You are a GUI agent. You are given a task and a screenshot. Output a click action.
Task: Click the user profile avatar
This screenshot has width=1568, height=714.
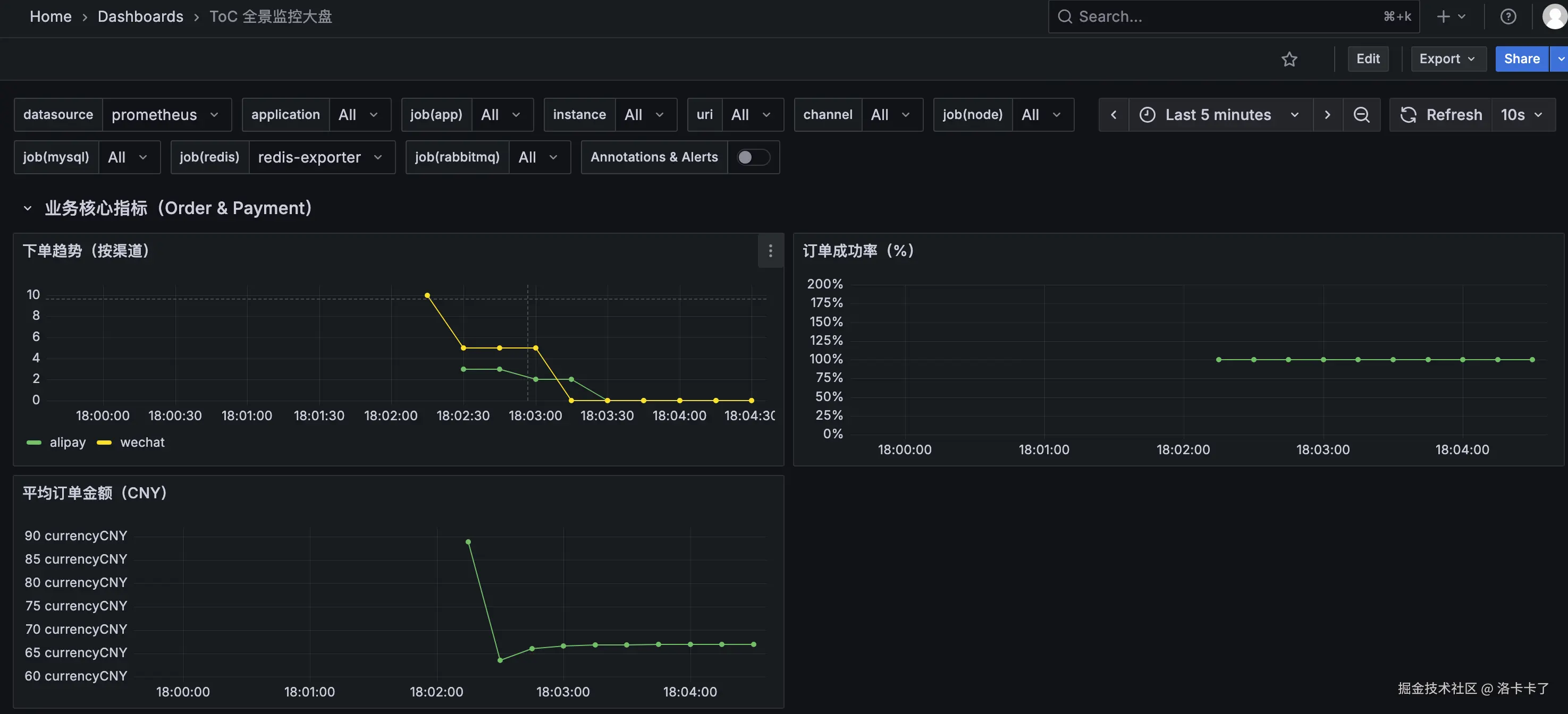click(x=1554, y=16)
